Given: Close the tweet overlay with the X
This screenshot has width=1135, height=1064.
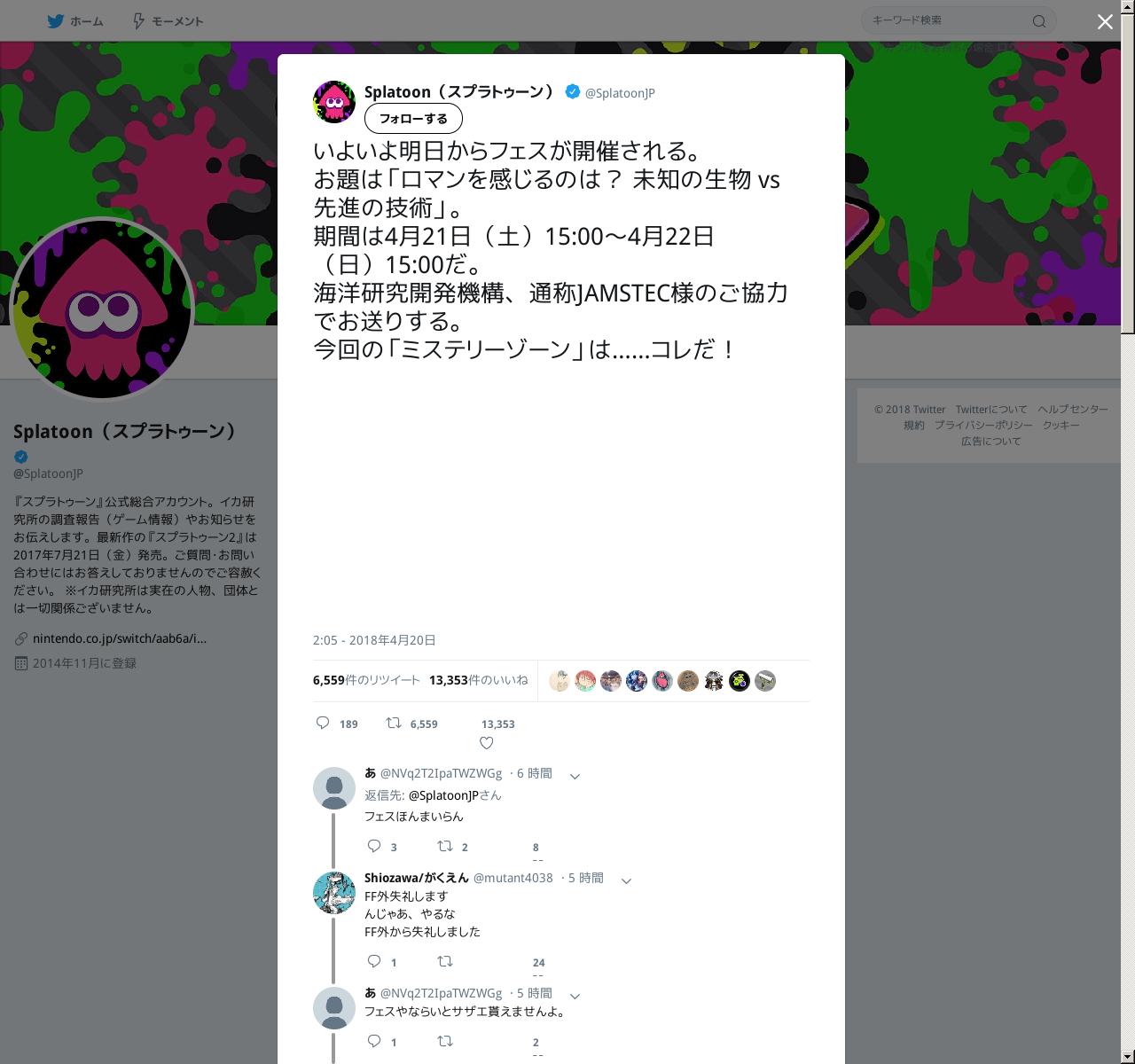Looking at the screenshot, I should [x=1105, y=22].
